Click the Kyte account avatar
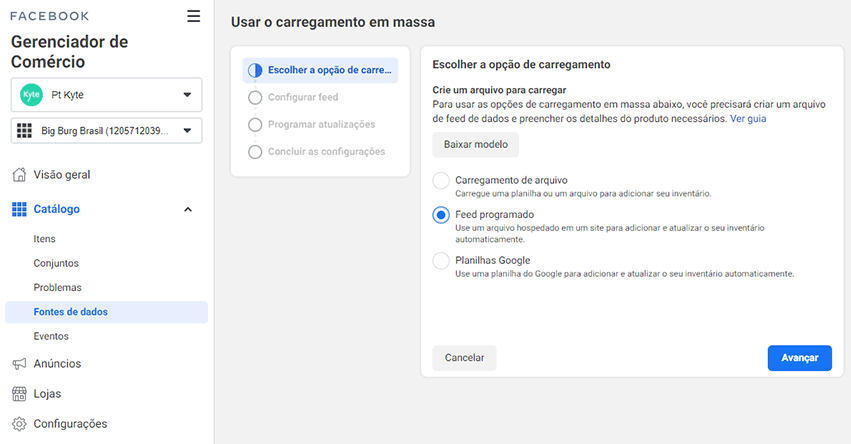 click(x=31, y=94)
